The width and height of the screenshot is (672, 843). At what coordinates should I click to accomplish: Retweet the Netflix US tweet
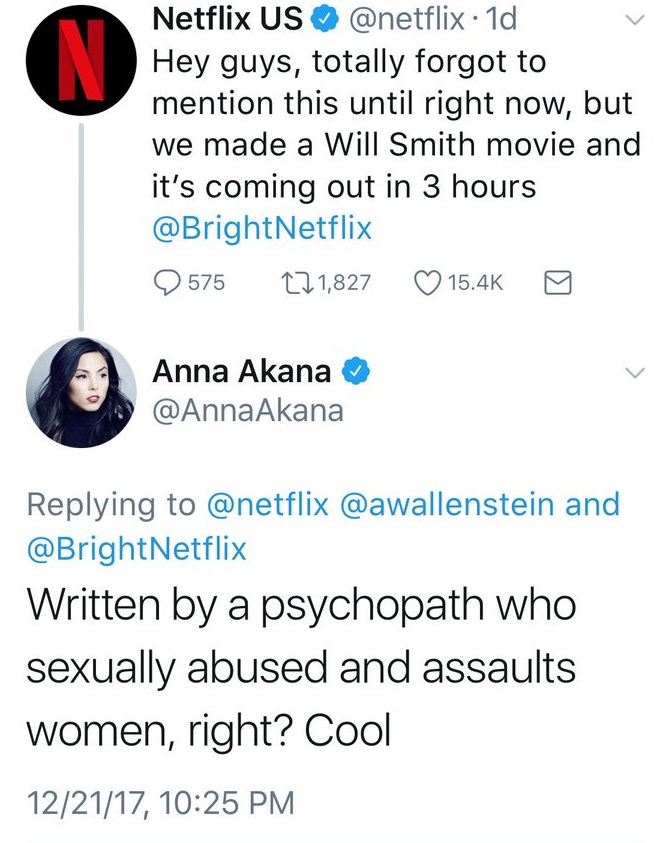pyautogui.click(x=288, y=283)
